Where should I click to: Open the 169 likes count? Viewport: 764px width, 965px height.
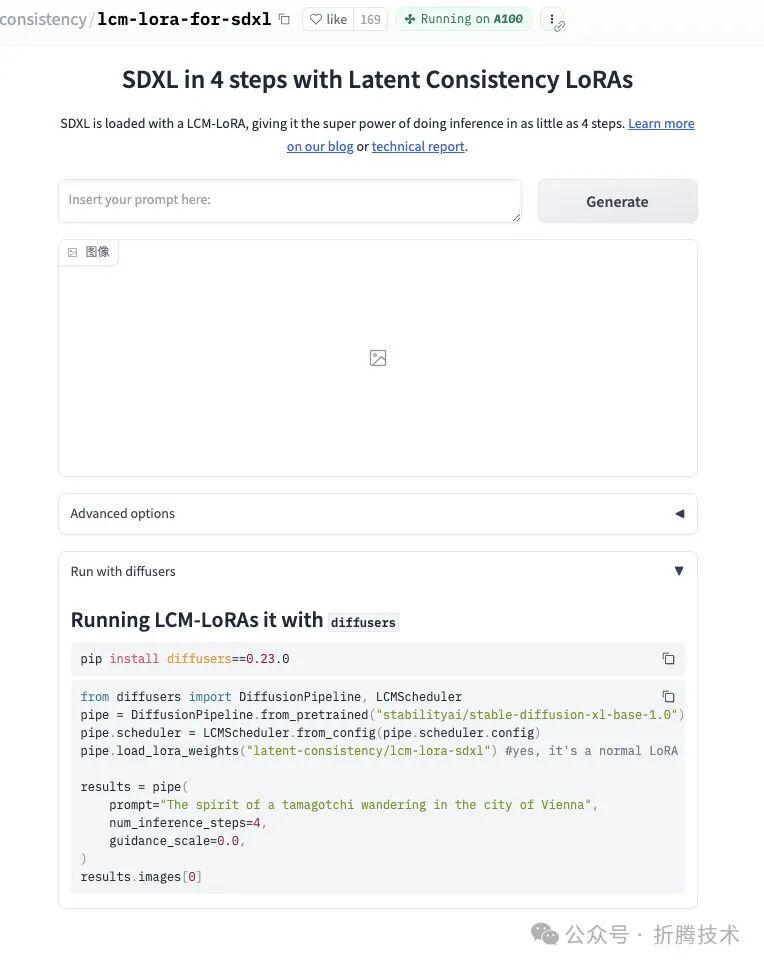click(370, 19)
